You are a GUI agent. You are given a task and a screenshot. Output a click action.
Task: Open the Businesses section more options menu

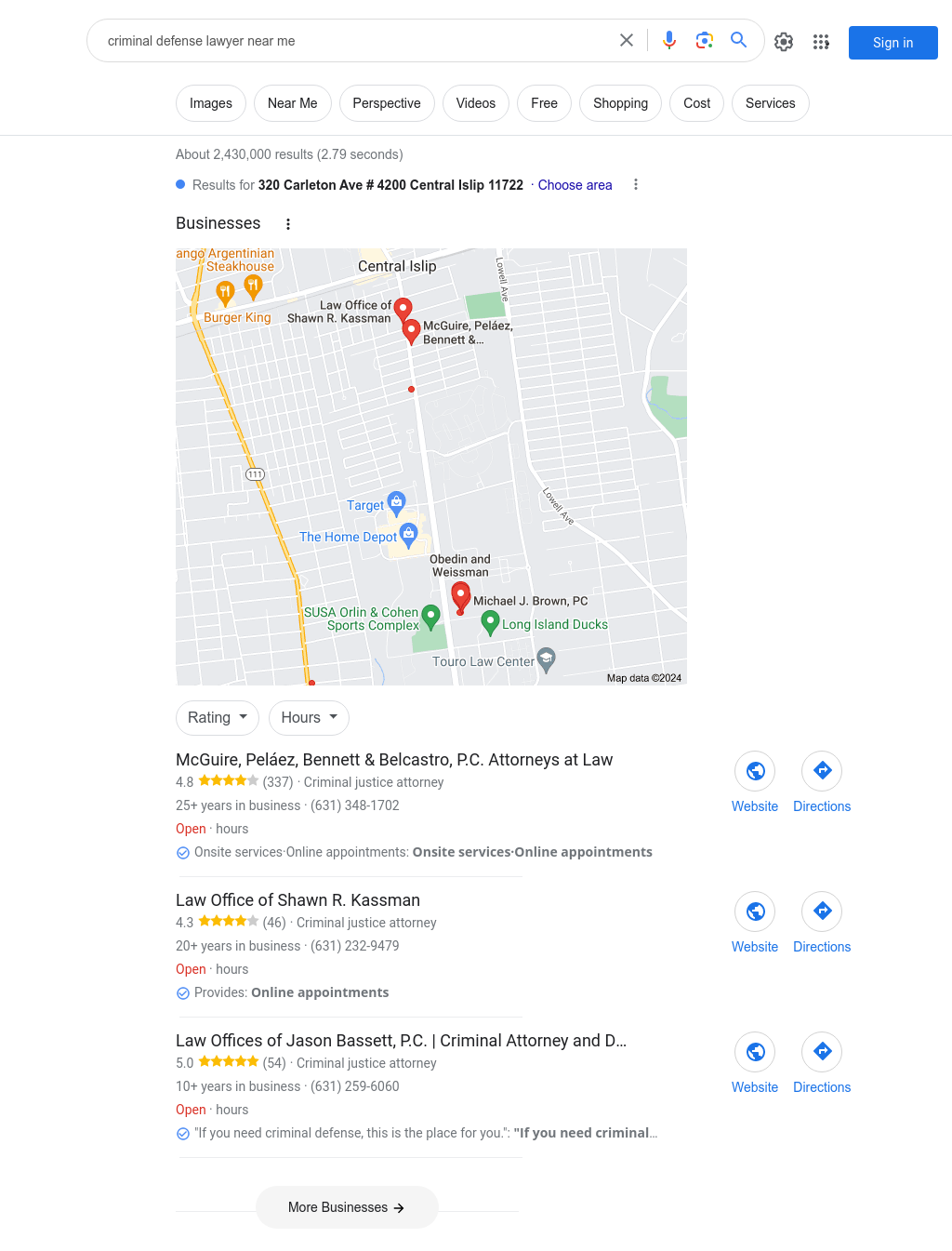pyautogui.click(x=288, y=224)
